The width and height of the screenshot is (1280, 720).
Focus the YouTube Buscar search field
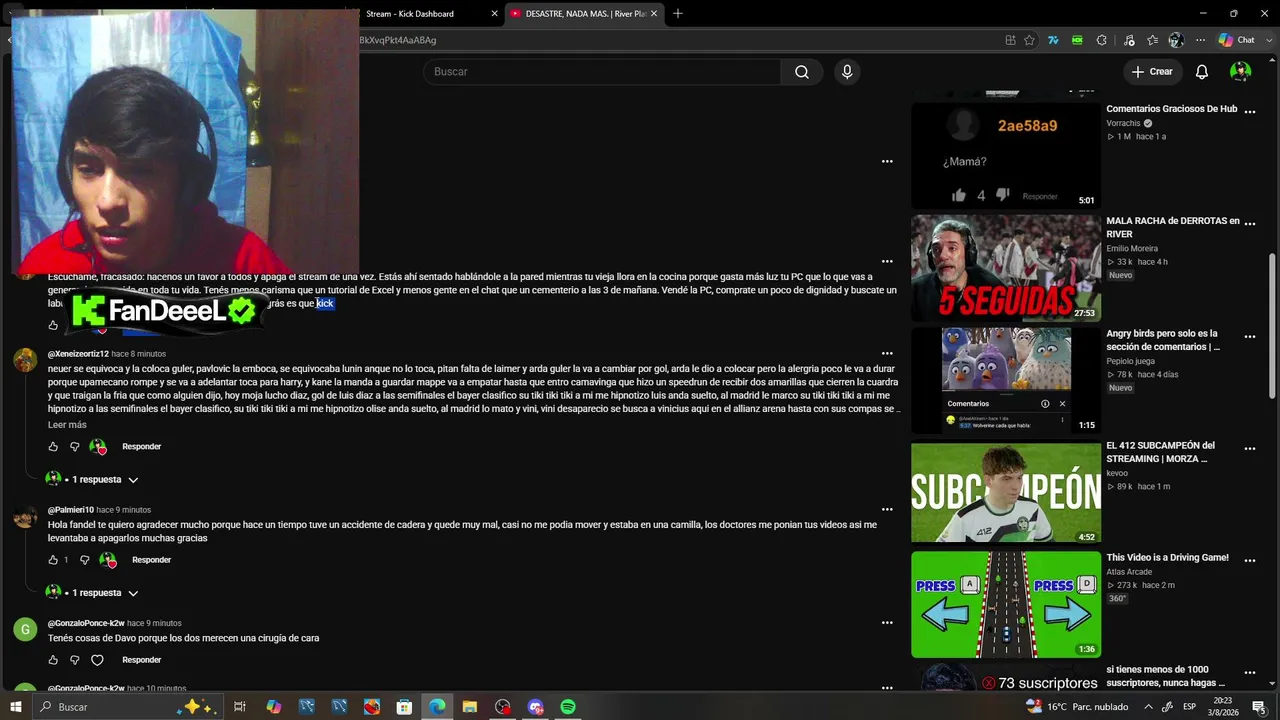pos(602,72)
